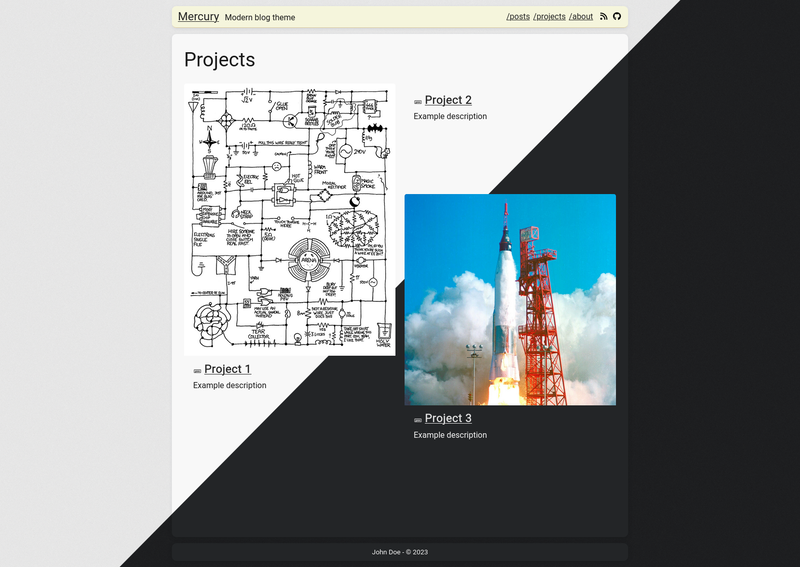The width and height of the screenshot is (800, 567).
Task: Click the icon beside Project 1
Action: click(x=197, y=371)
